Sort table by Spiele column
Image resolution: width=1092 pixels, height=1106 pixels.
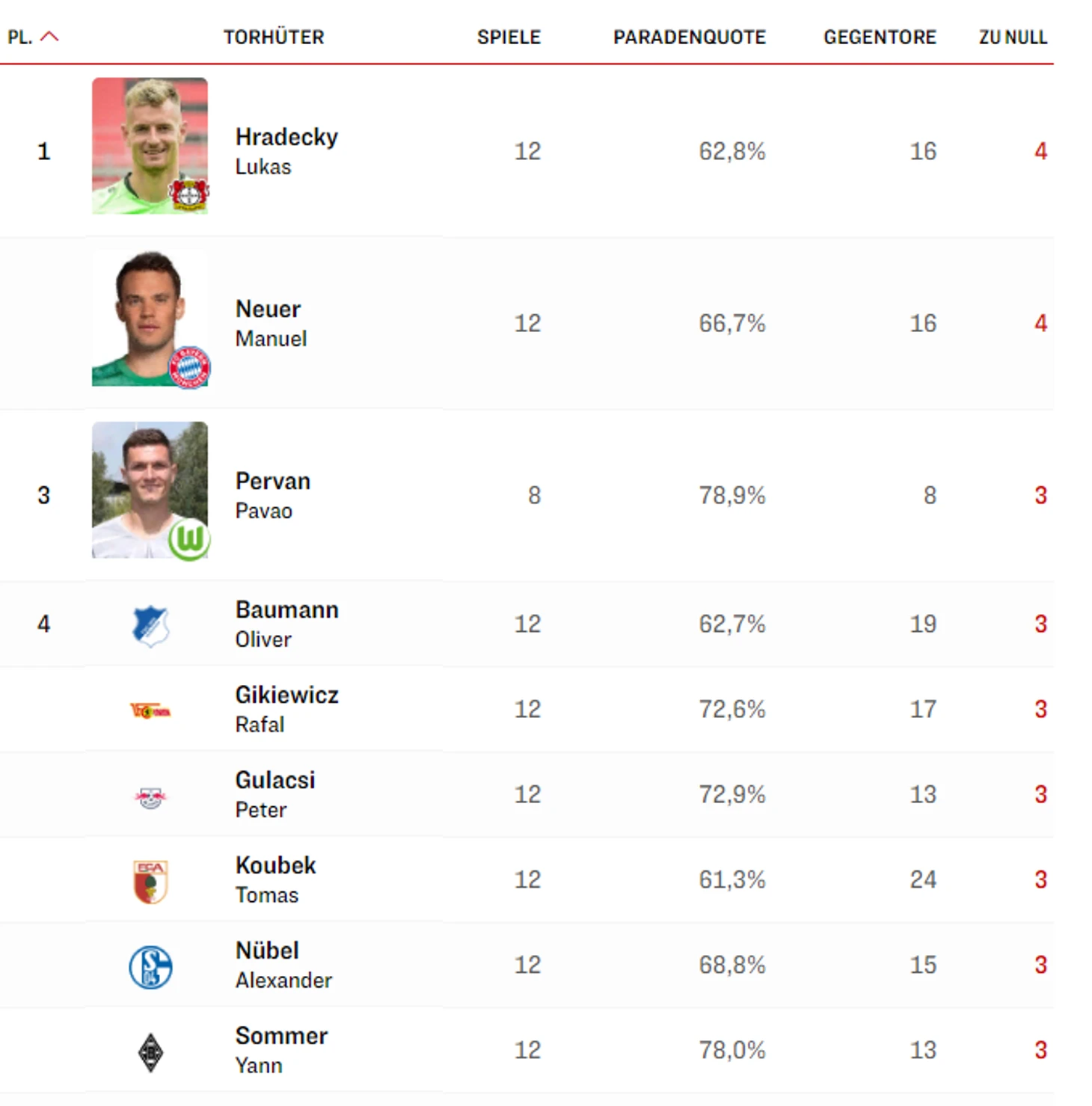pyautogui.click(x=509, y=37)
